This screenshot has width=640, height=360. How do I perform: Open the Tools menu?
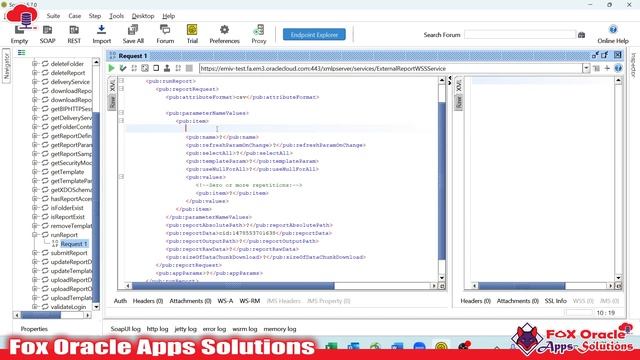[116, 16]
